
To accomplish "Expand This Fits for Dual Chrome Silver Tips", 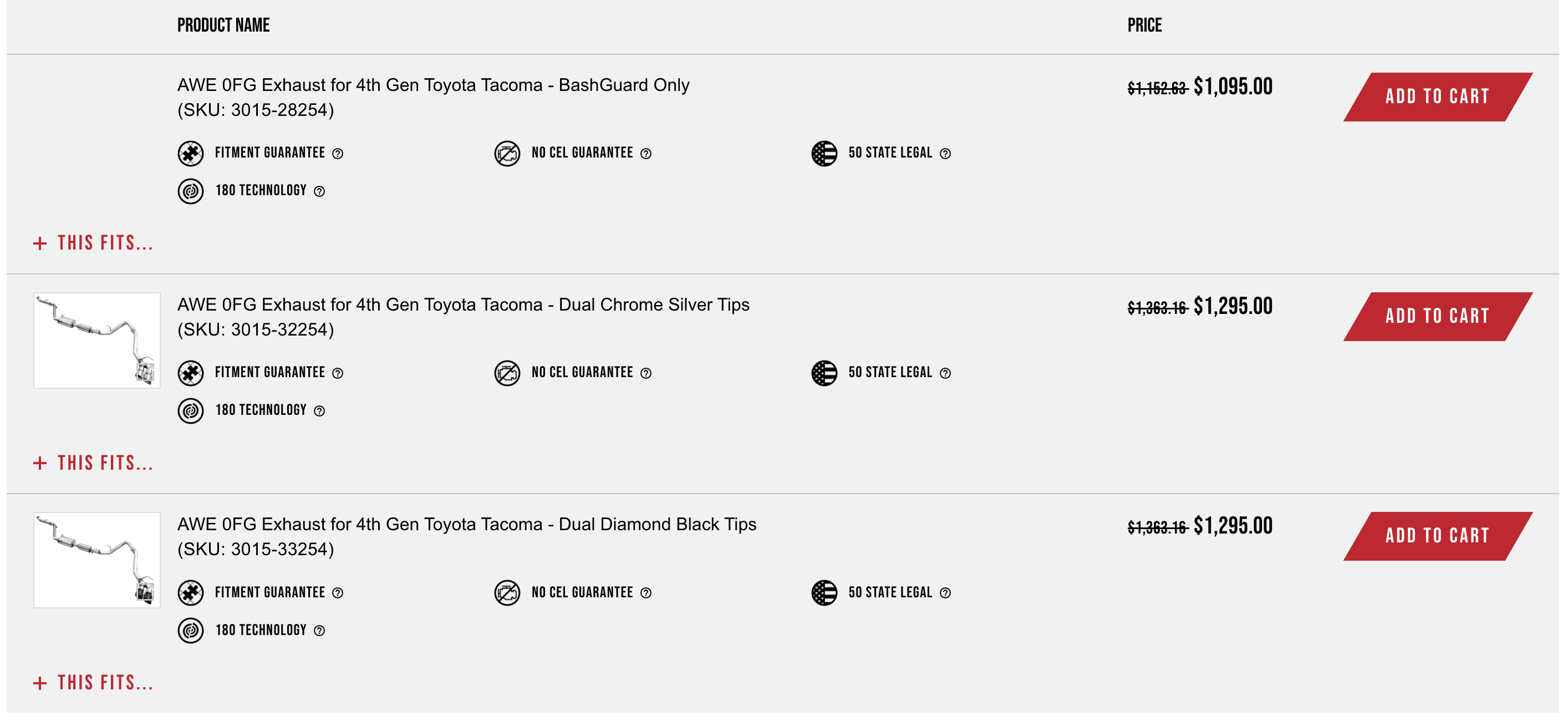I will point(93,464).
